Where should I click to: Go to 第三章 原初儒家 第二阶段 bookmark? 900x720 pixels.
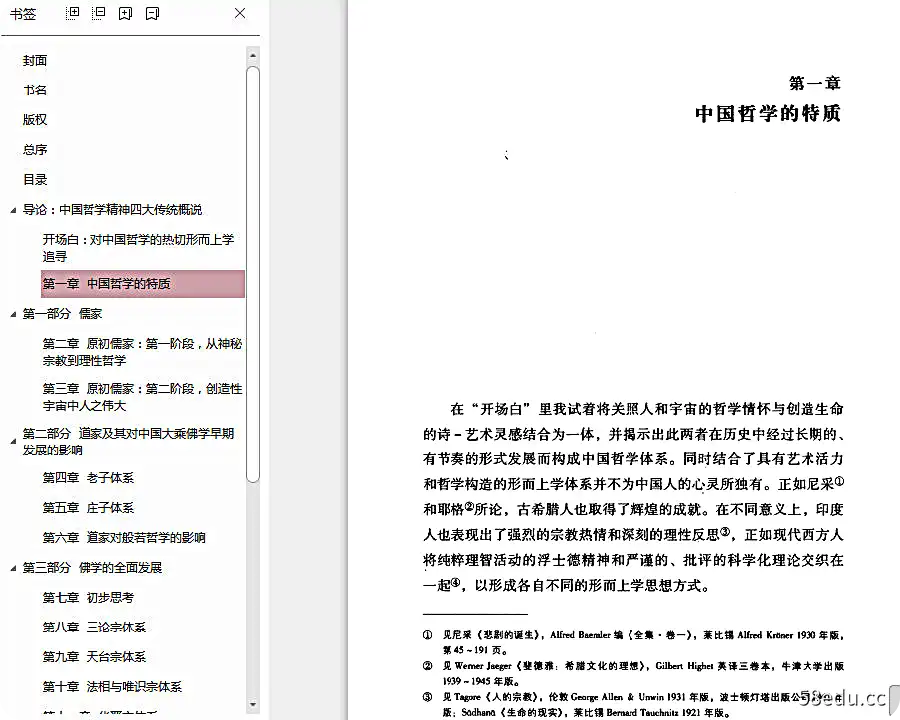142,397
